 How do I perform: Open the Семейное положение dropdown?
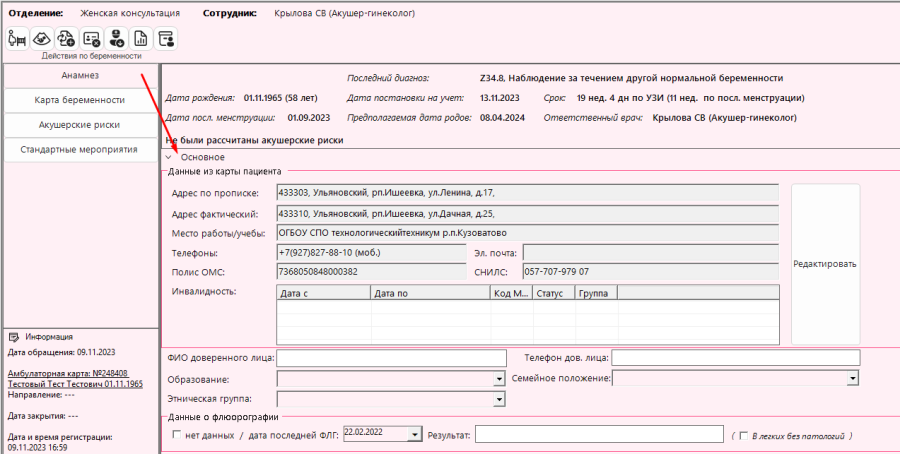click(854, 378)
